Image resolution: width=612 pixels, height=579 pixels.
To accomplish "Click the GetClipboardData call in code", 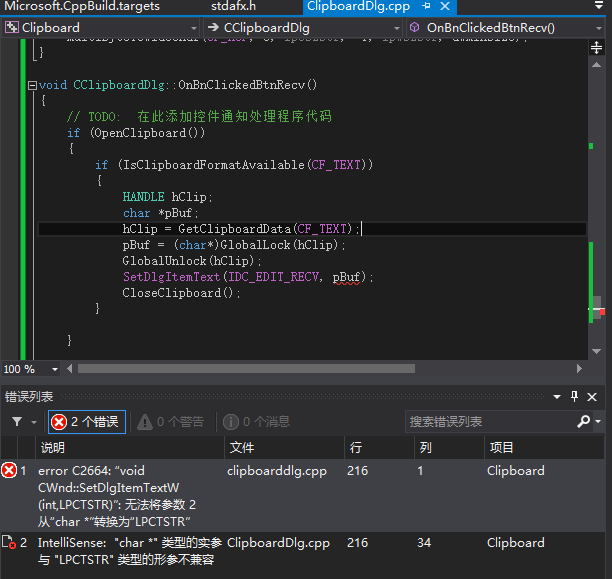I will point(235,229).
